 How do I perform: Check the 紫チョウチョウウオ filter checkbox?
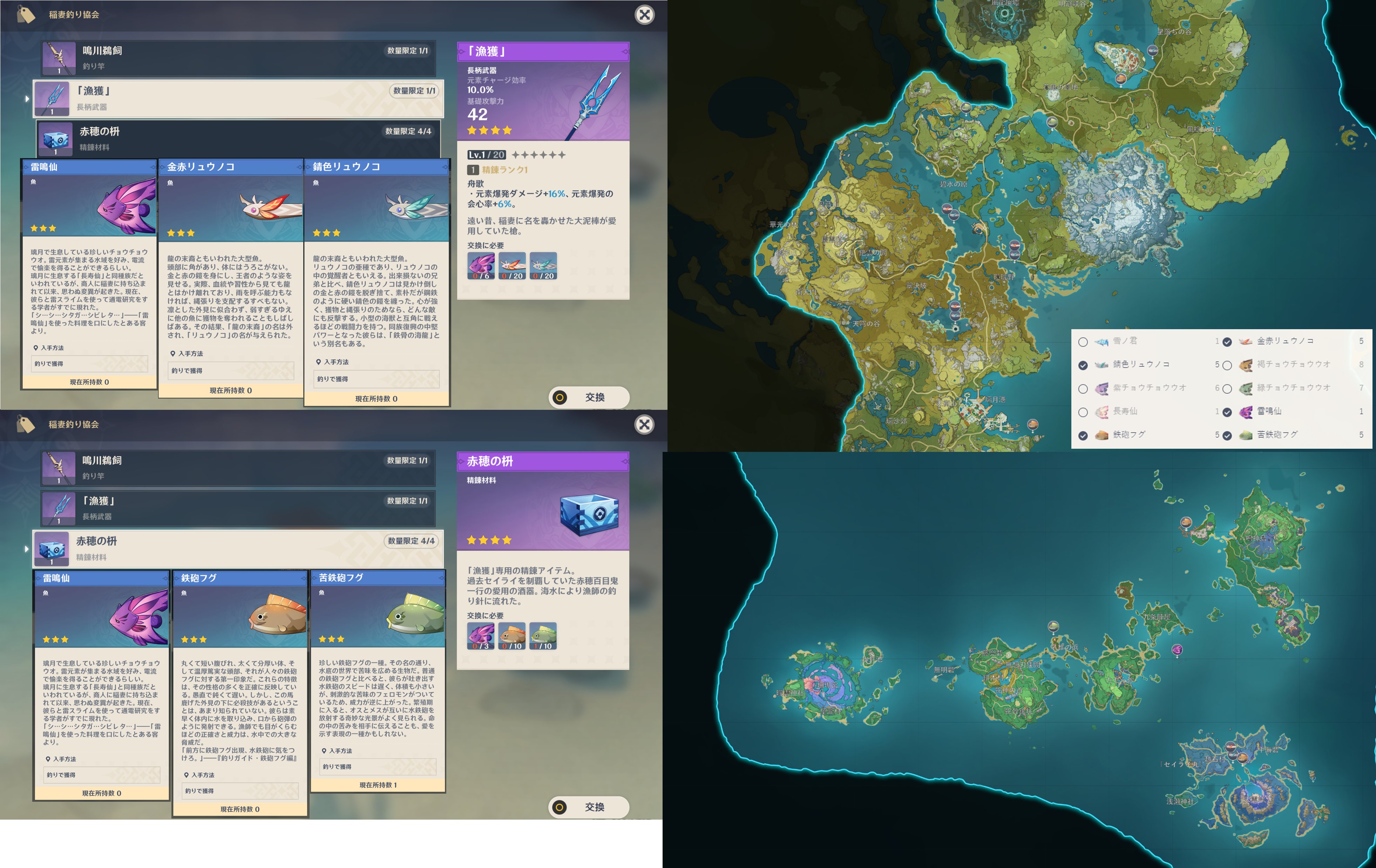click(x=1083, y=388)
